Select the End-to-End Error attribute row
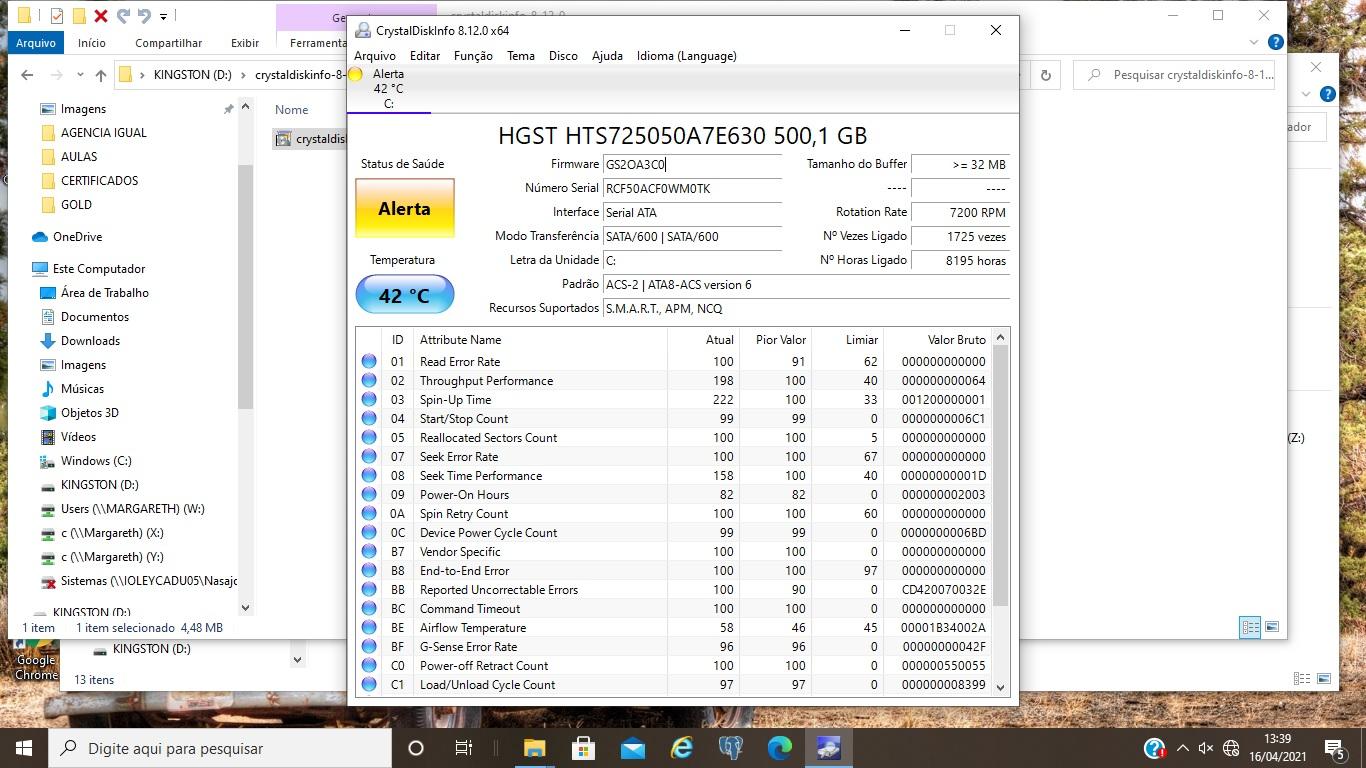The height and width of the screenshot is (768, 1366). pyautogui.click(x=674, y=571)
